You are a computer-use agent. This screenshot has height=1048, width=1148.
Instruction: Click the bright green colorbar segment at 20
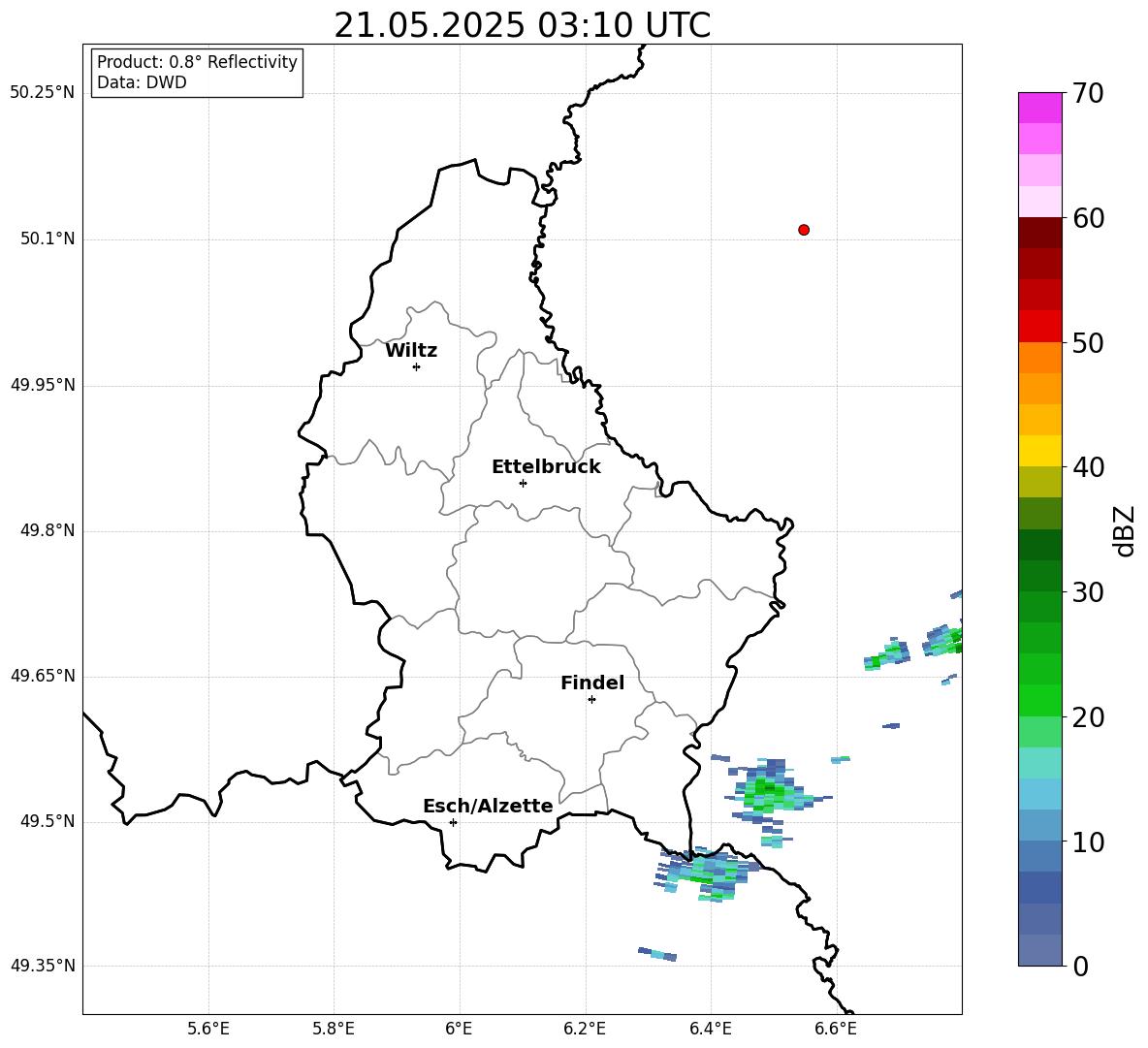coord(1039,700)
